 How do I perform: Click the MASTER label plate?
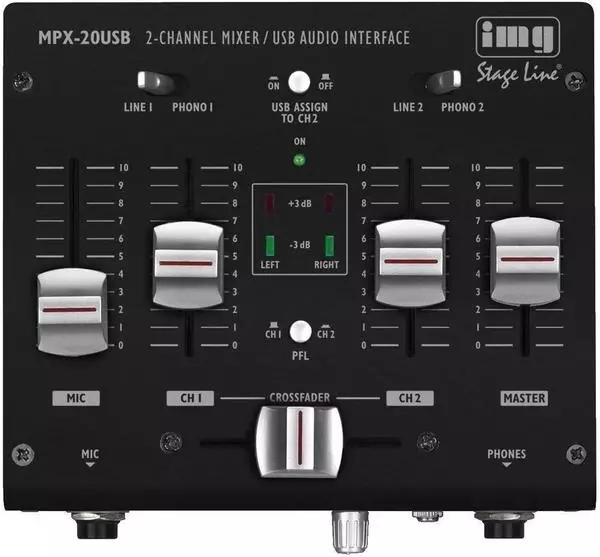pyautogui.click(x=524, y=398)
